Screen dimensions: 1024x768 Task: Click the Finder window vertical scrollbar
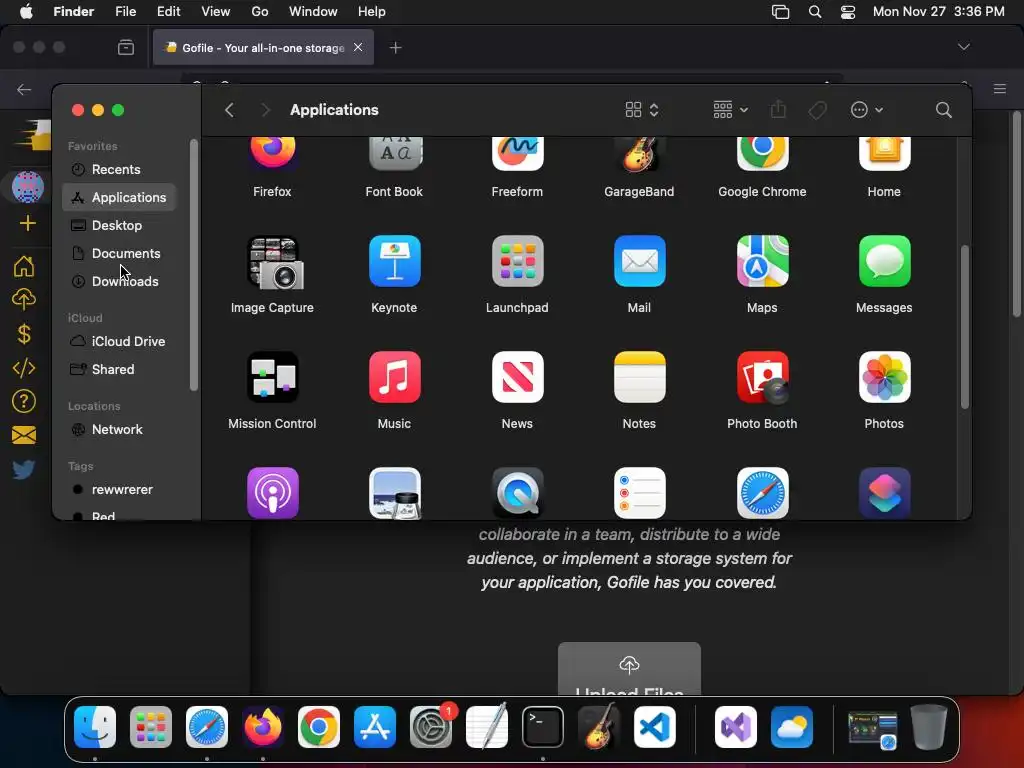coord(965,327)
